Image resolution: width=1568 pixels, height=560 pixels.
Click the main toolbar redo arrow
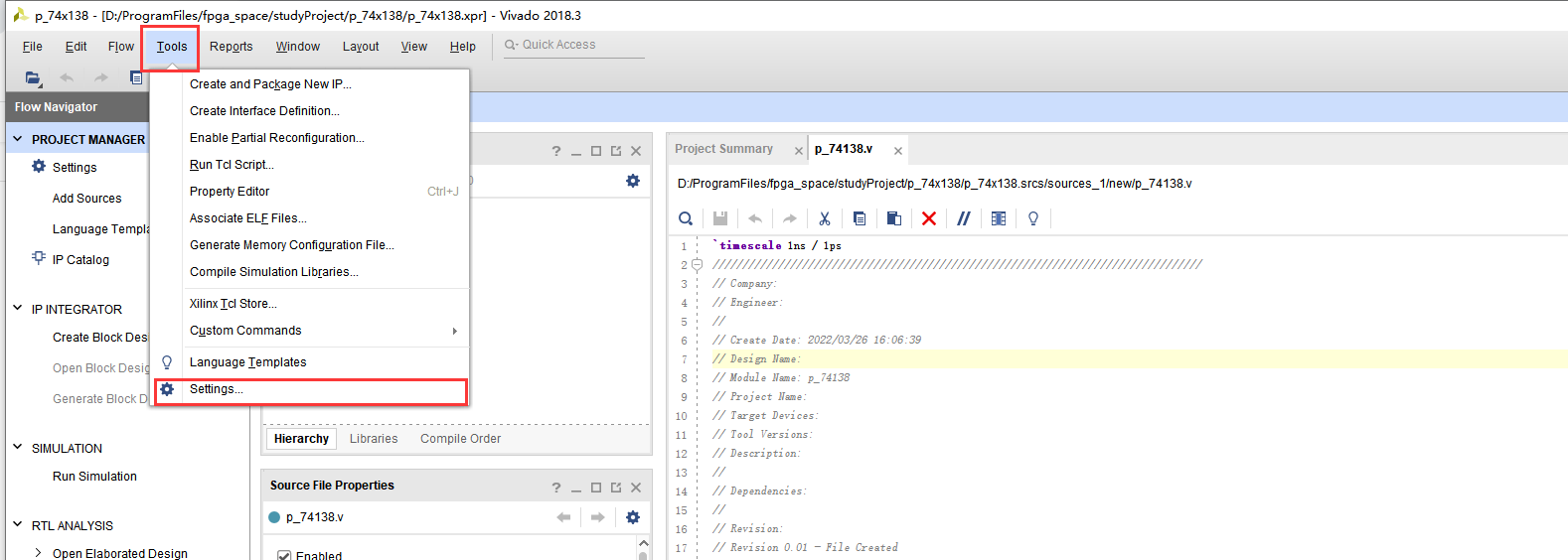click(x=100, y=77)
